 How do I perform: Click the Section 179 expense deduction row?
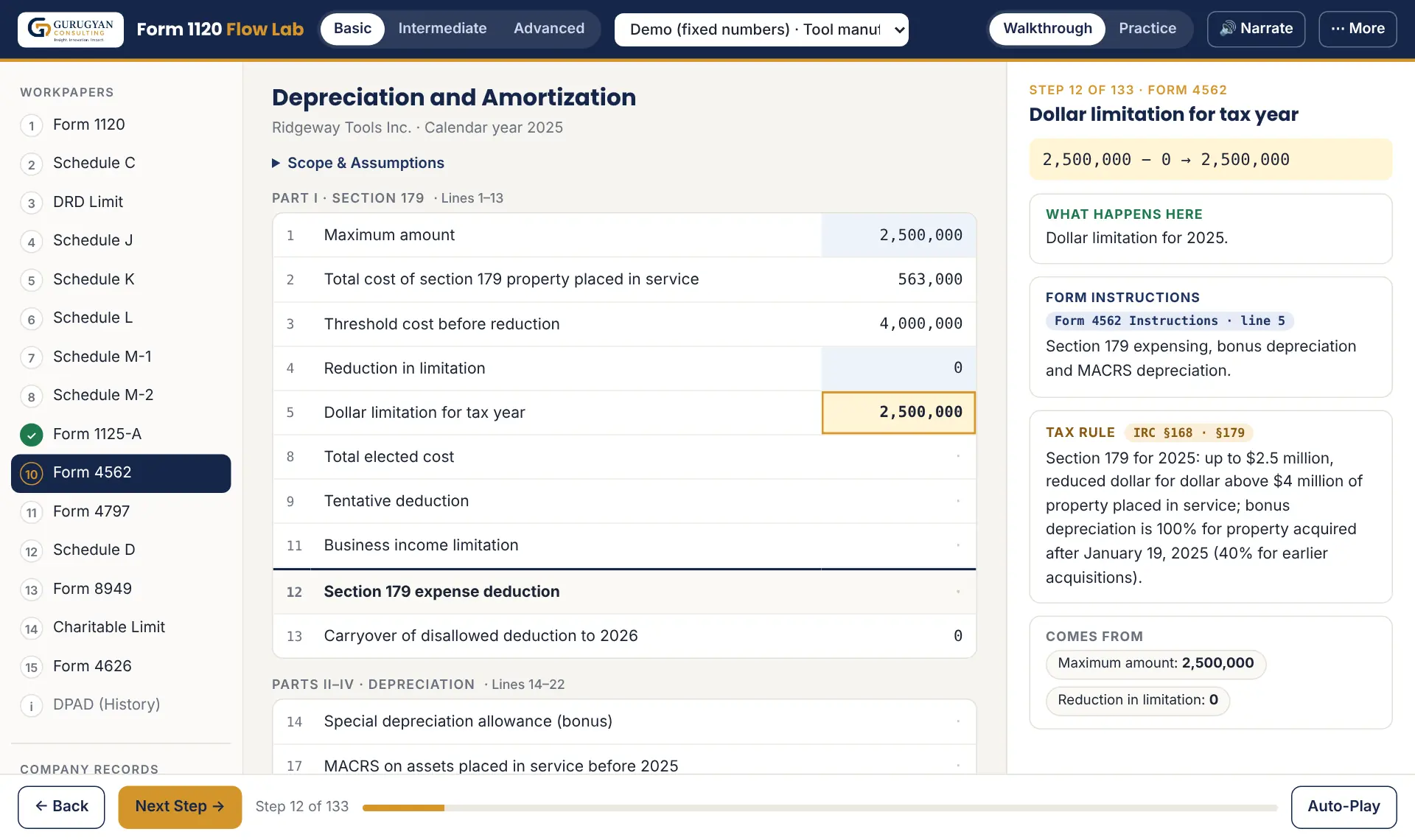point(624,592)
